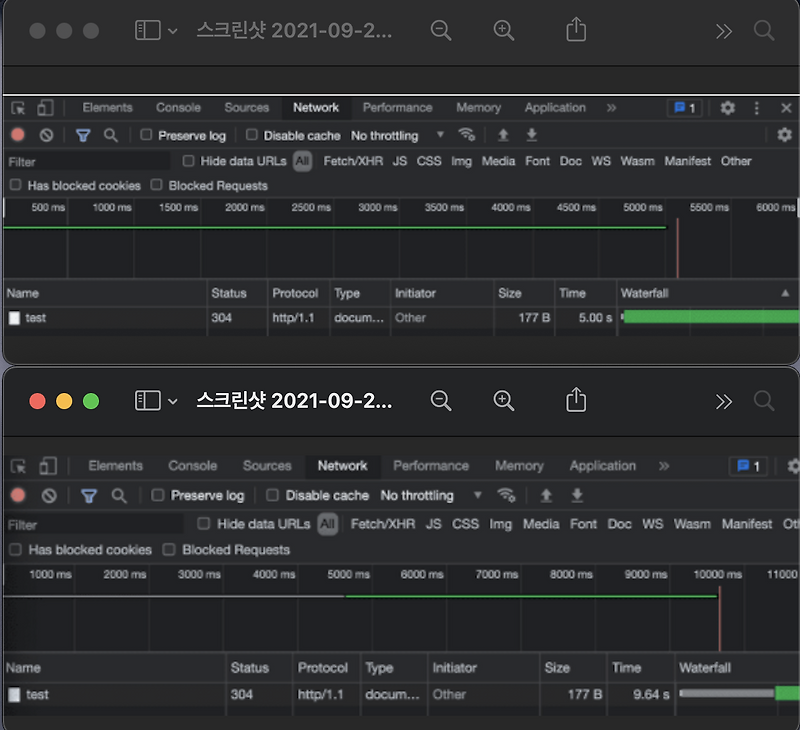This screenshot has width=800, height=730.
Task: Click the Filter text field in the bottom panel
Action: point(95,524)
